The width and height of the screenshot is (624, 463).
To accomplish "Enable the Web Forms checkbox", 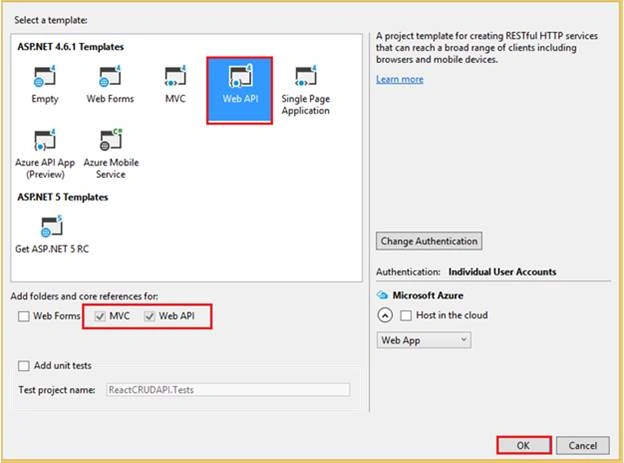I will click(24, 316).
